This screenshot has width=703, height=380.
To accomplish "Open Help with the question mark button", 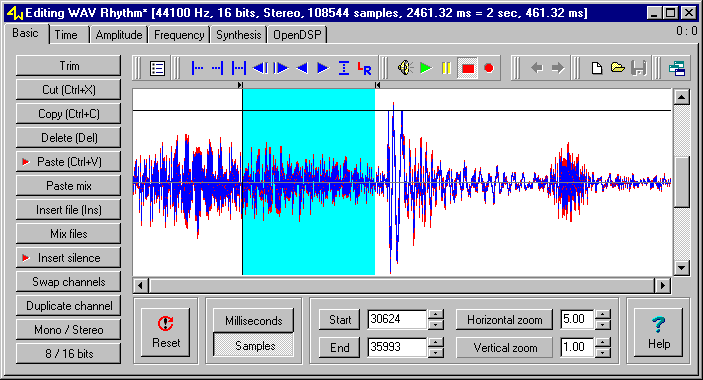I will point(659,332).
